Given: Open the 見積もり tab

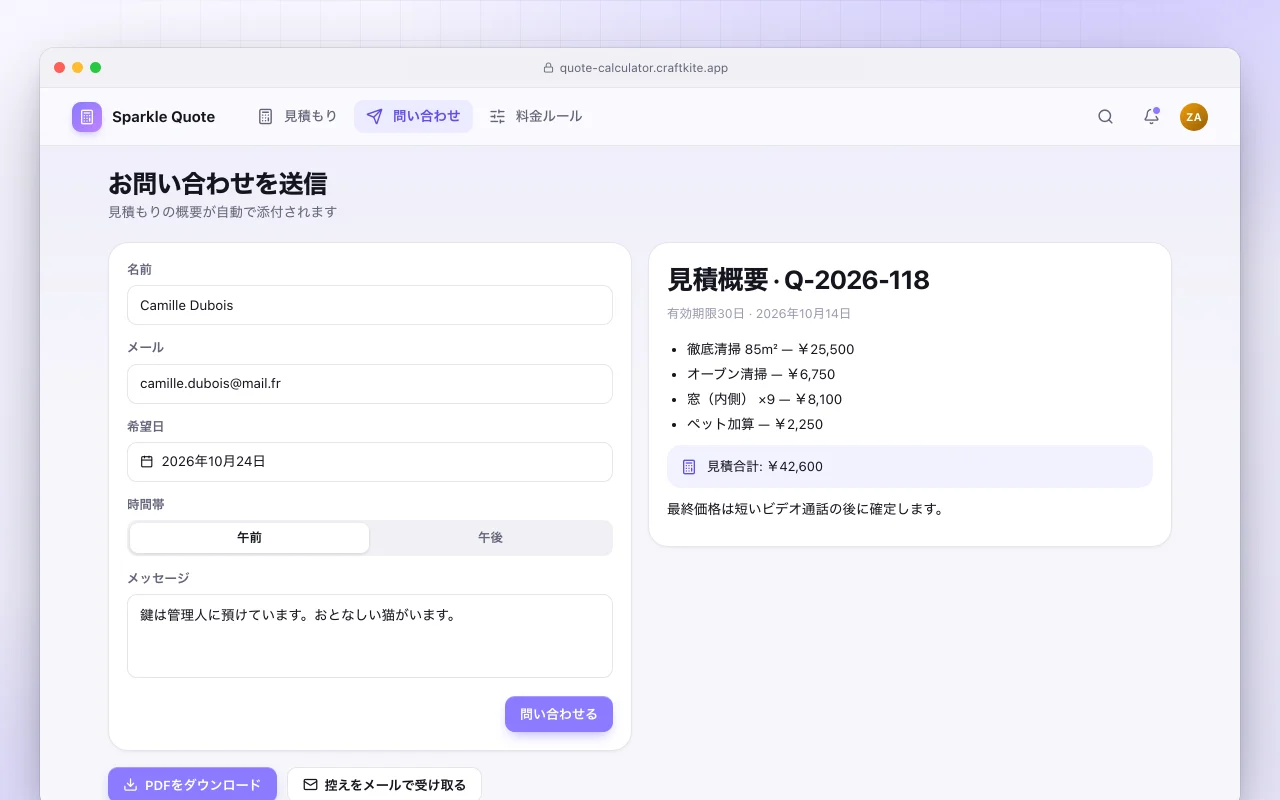Looking at the screenshot, I should pos(297,117).
